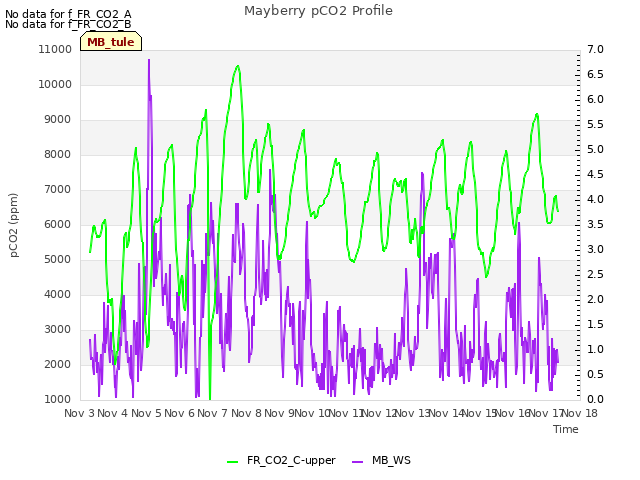Click the 6.5 right axis tick label
This screenshot has width=640, height=480.
coord(595,74)
